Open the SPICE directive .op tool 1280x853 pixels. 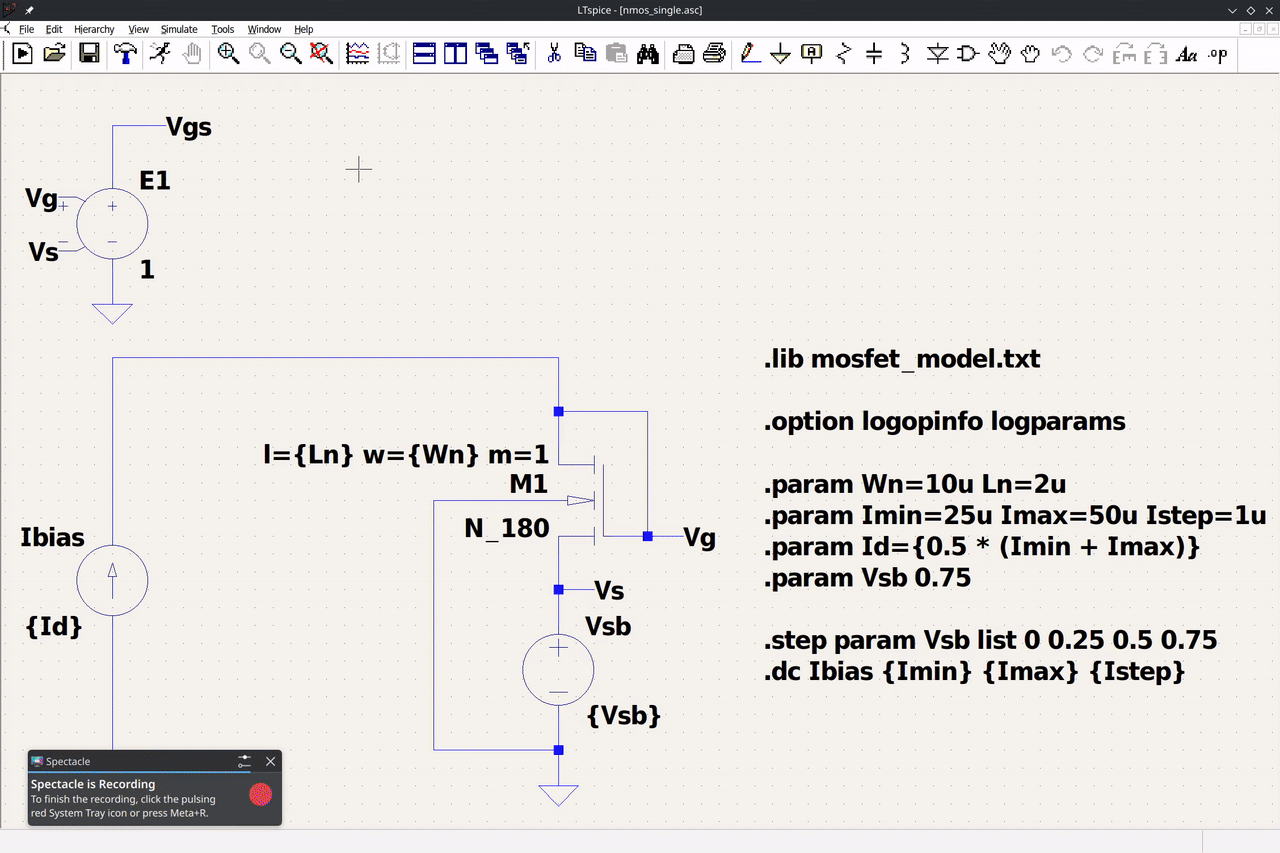click(1217, 54)
